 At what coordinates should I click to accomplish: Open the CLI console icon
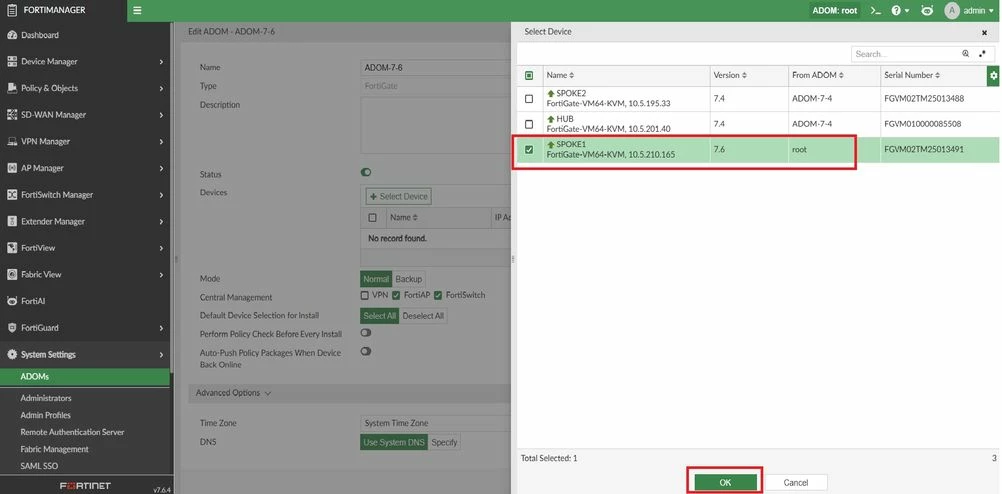pos(876,11)
